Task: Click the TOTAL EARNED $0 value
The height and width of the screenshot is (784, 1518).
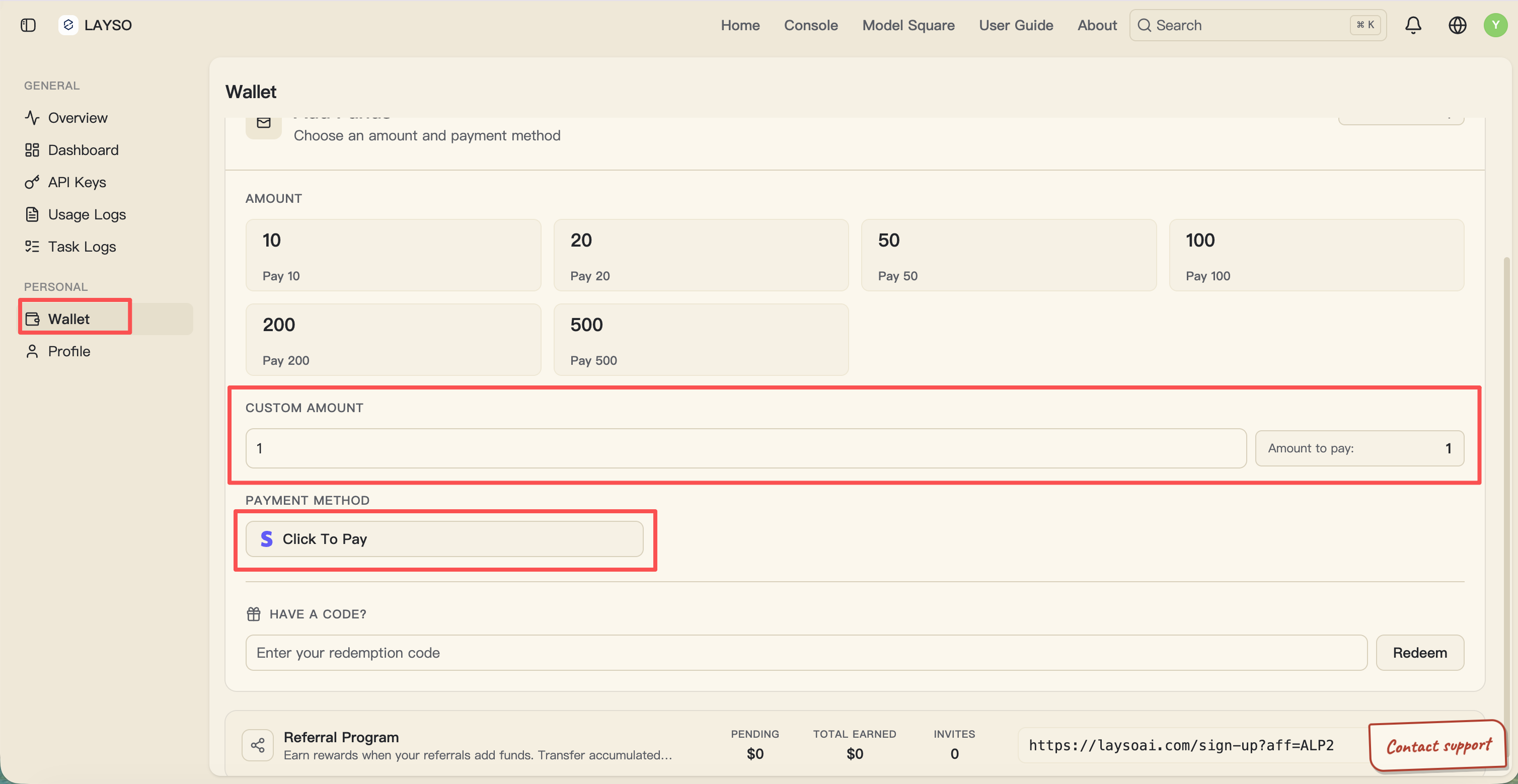Action: coord(855,754)
